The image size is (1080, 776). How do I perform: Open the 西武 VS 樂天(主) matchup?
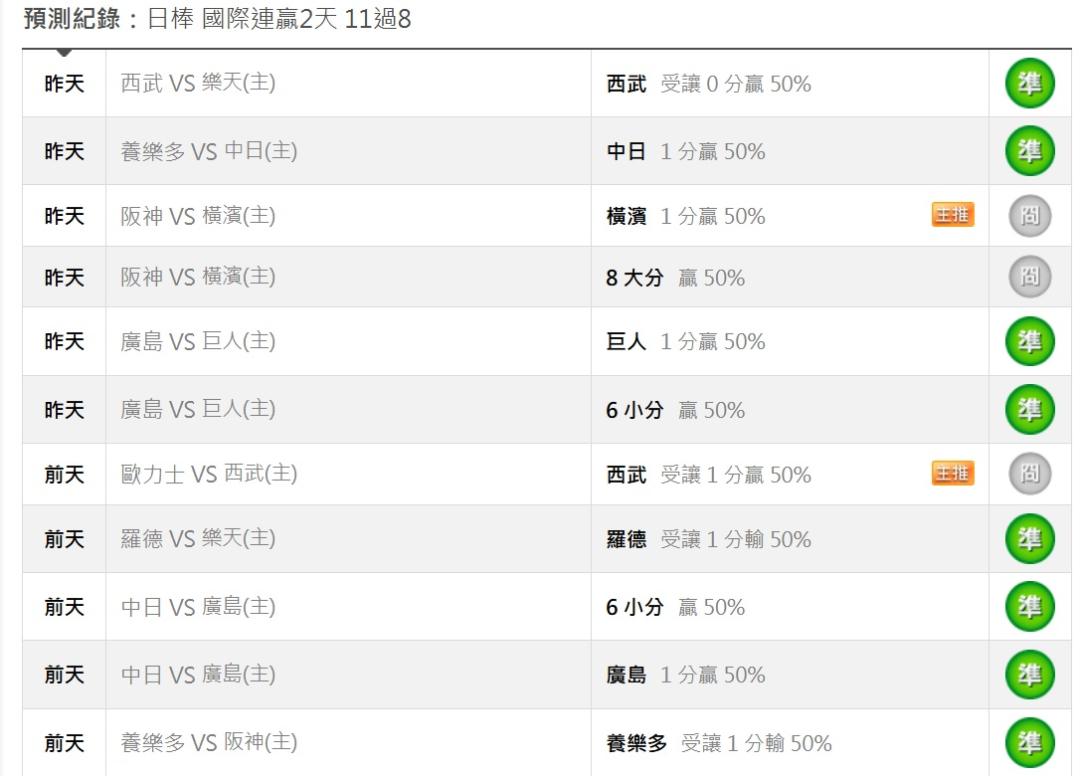coord(198,83)
